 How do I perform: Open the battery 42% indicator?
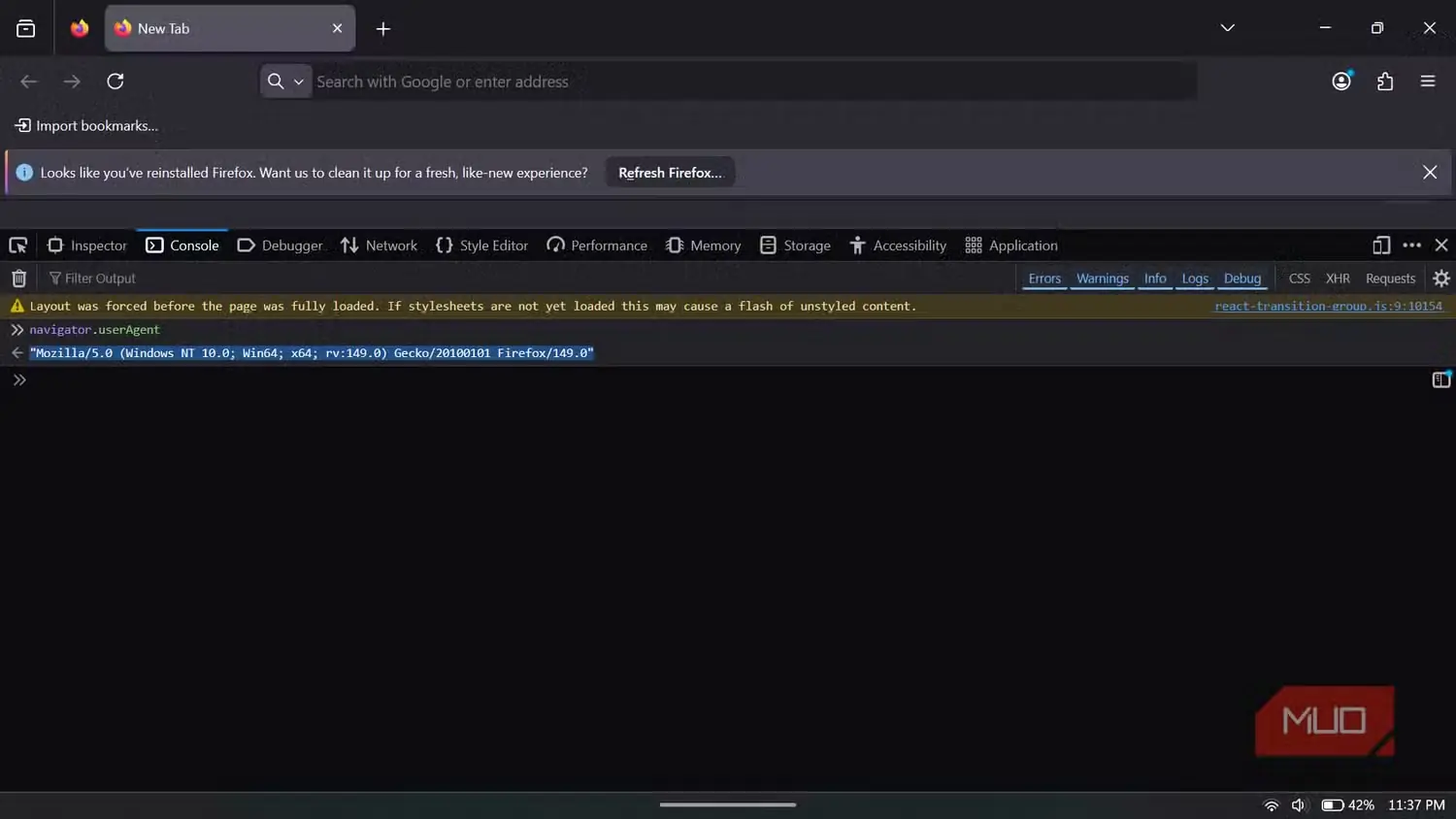[x=1348, y=805]
